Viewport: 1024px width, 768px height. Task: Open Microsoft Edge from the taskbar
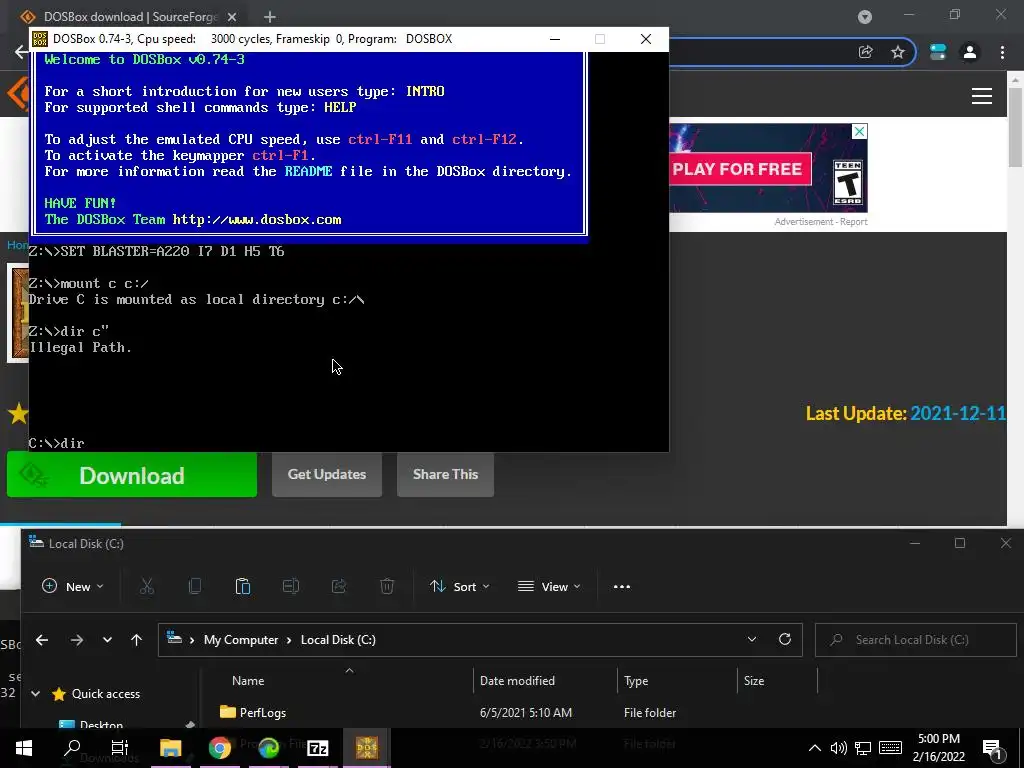point(268,748)
